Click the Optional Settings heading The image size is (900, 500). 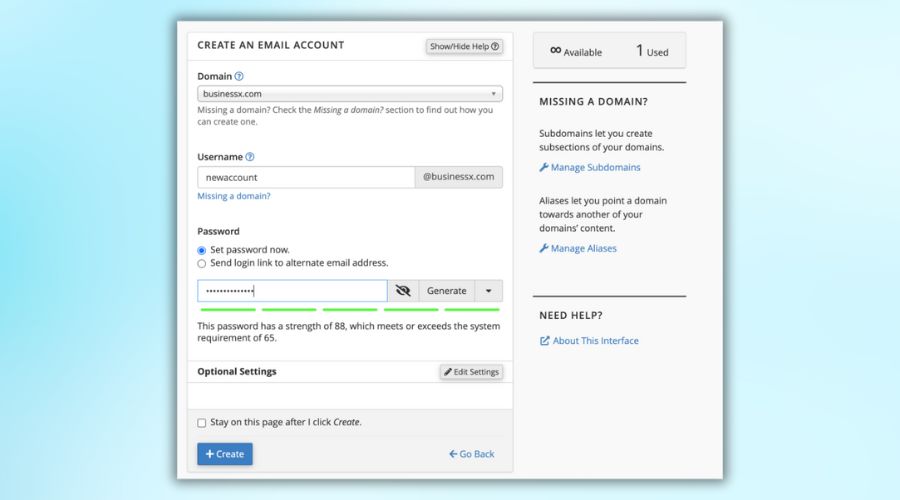236,371
